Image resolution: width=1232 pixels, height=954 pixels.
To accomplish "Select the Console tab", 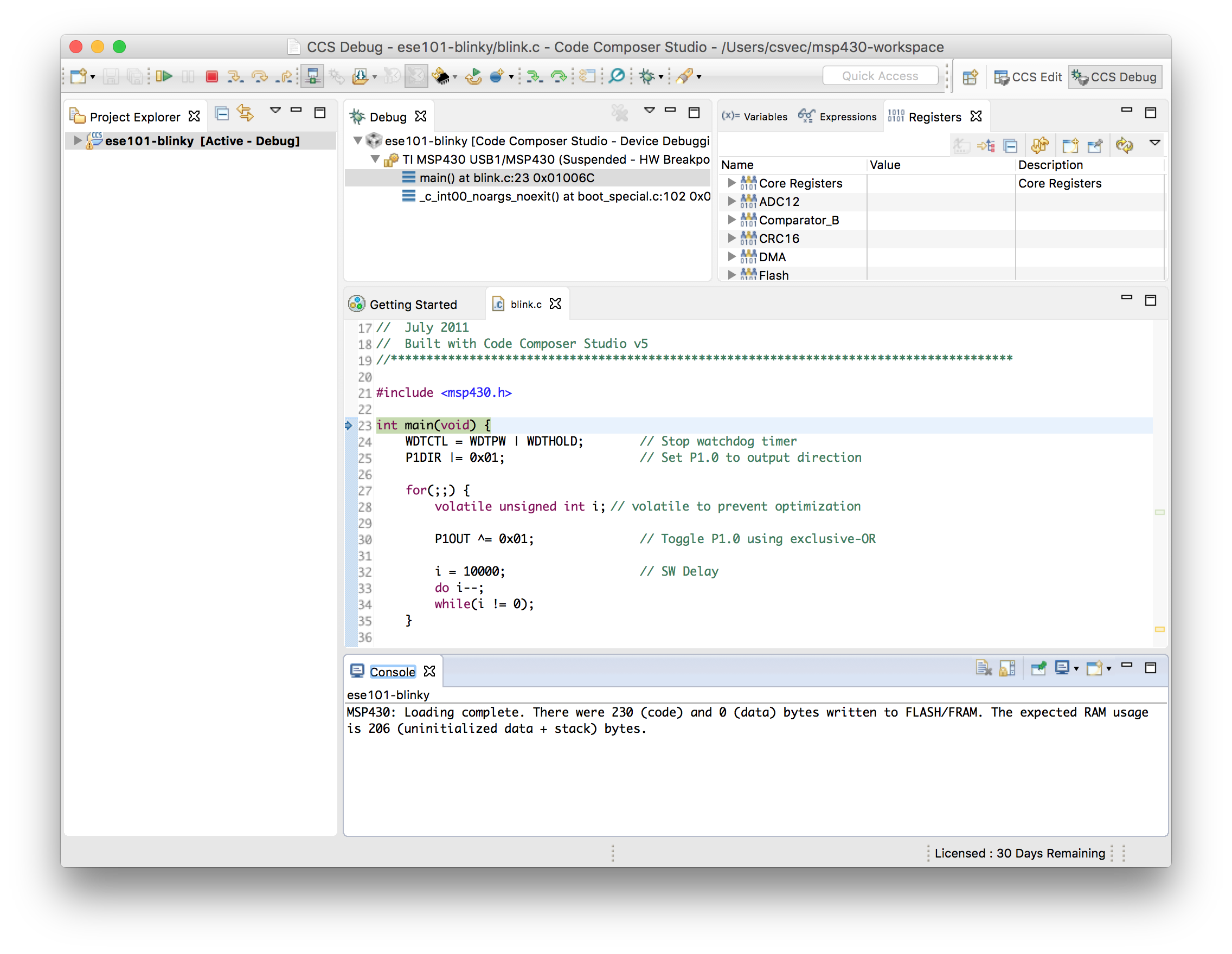I will tap(392, 672).
